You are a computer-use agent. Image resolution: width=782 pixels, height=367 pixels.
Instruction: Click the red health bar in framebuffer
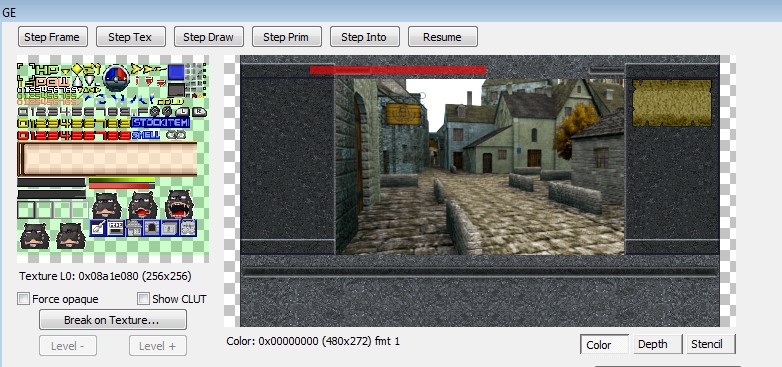coord(398,70)
